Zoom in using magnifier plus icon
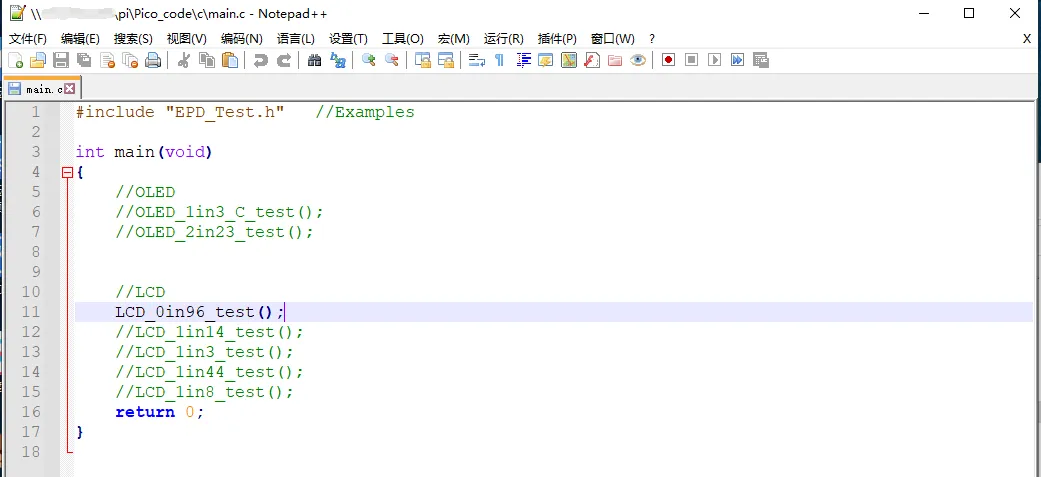The height and width of the screenshot is (477, 1041). coord(368,60)
